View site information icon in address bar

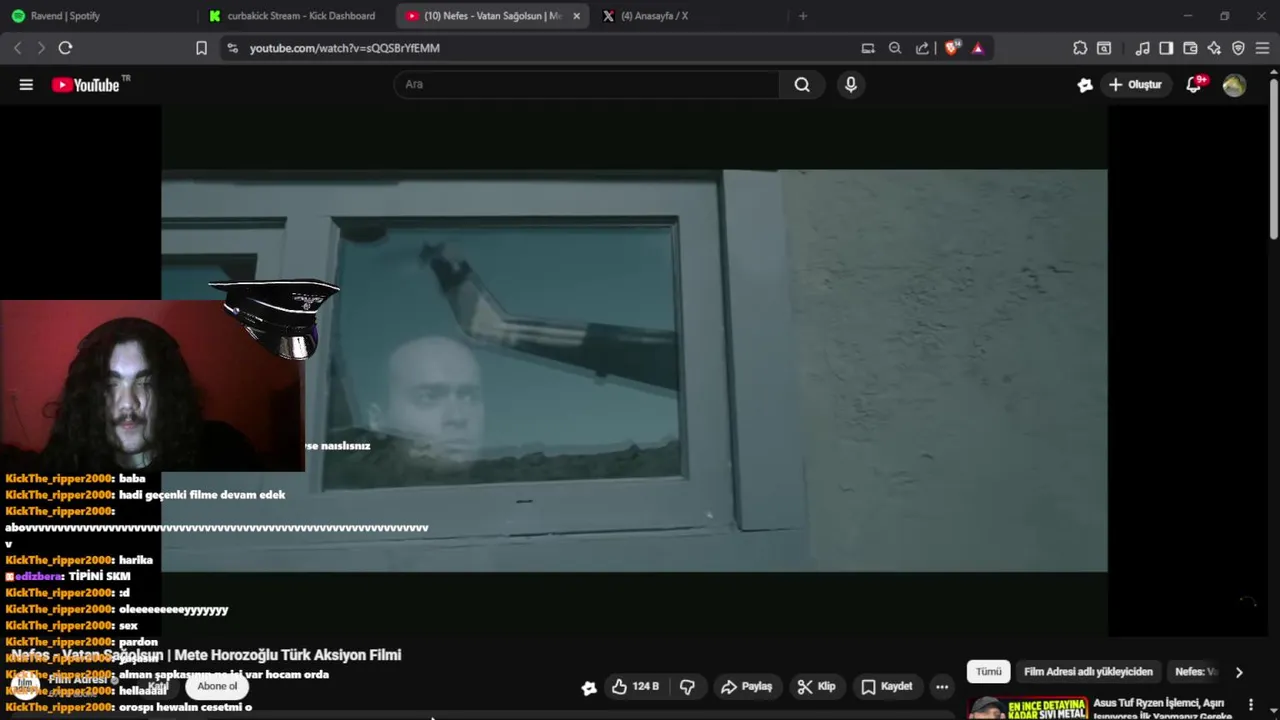pyautogui.click(x=232, y=48)
